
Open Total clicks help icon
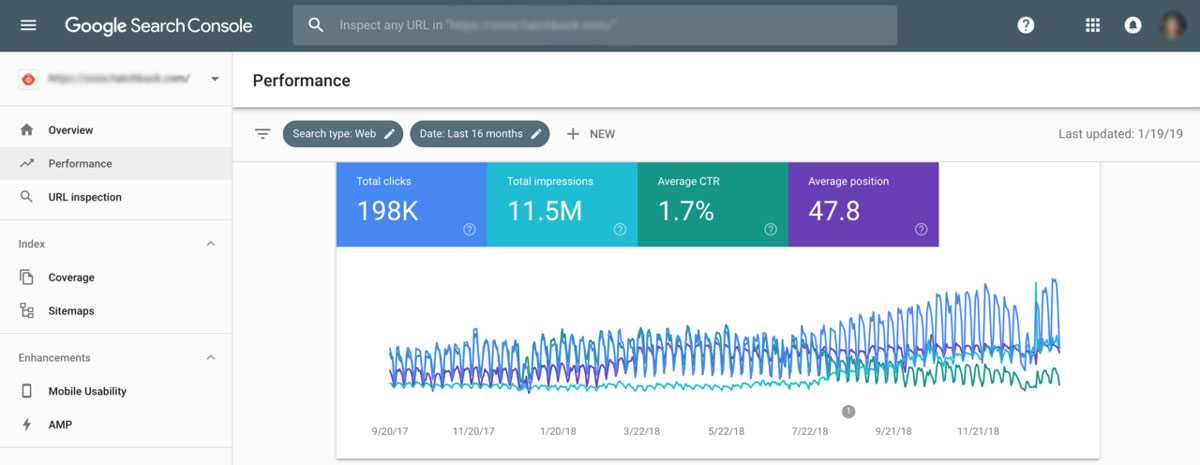point(469,229)
